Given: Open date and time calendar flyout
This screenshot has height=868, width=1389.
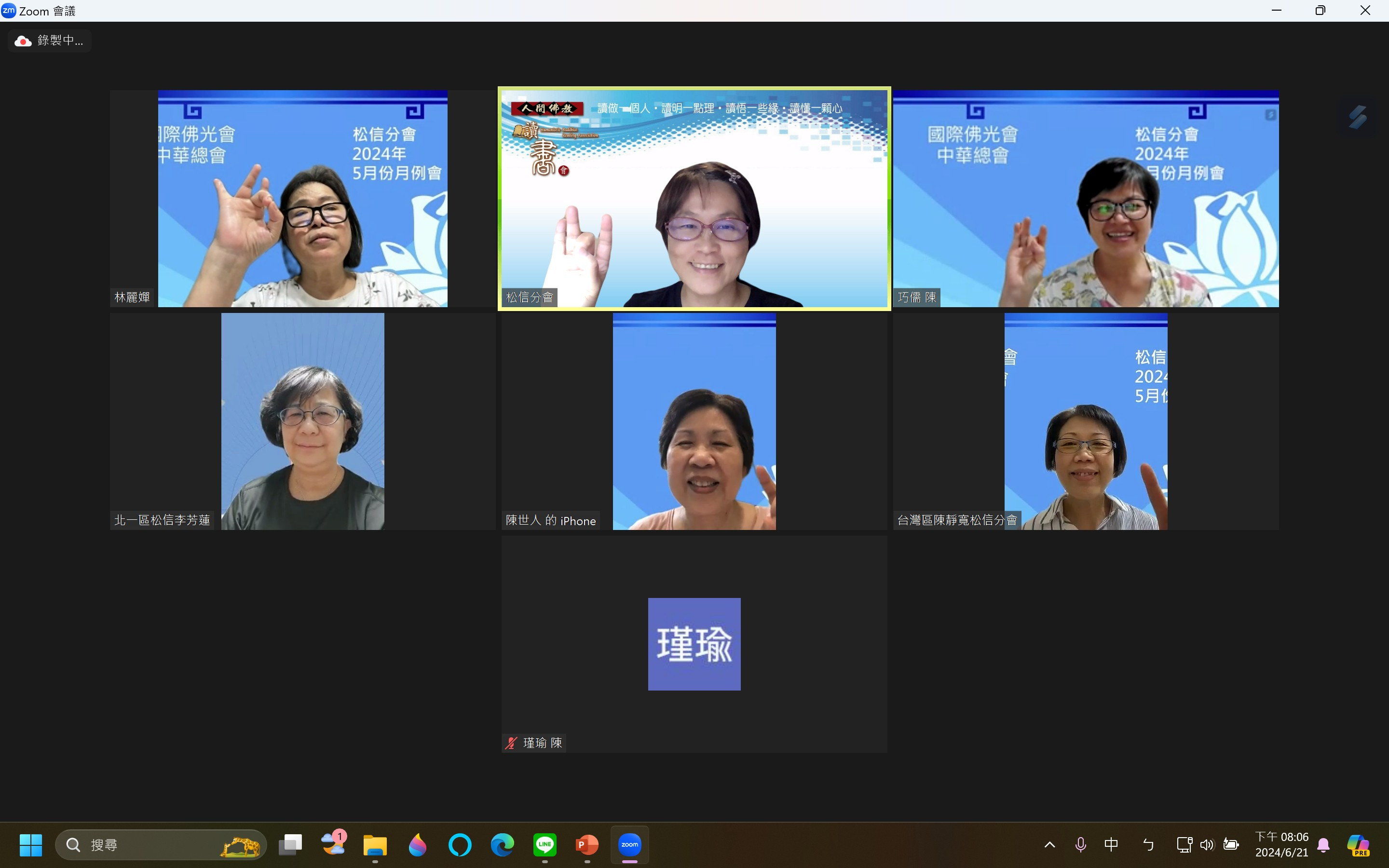Looking at the screenshot, I should pos(1281,844).
